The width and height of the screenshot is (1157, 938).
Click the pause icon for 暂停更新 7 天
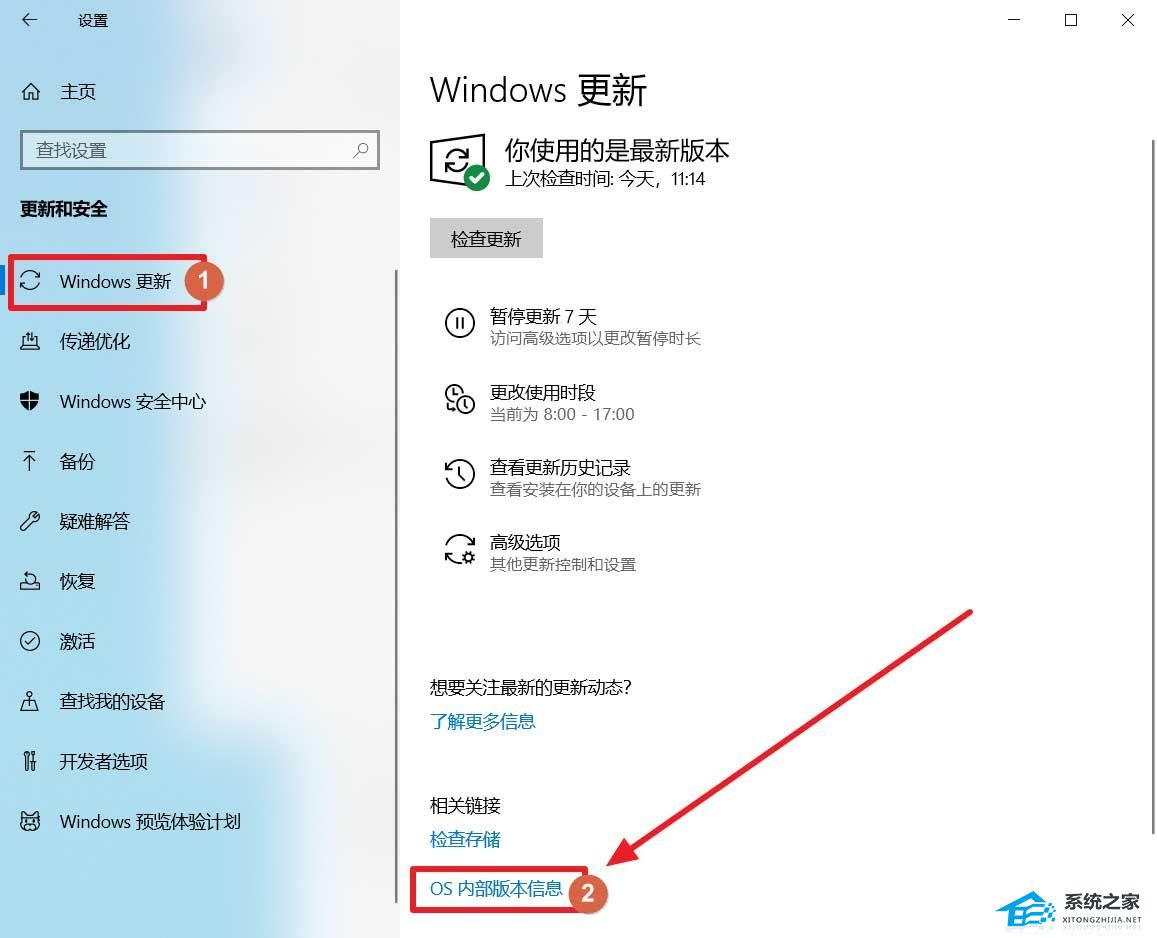click(x=459, y=323)
